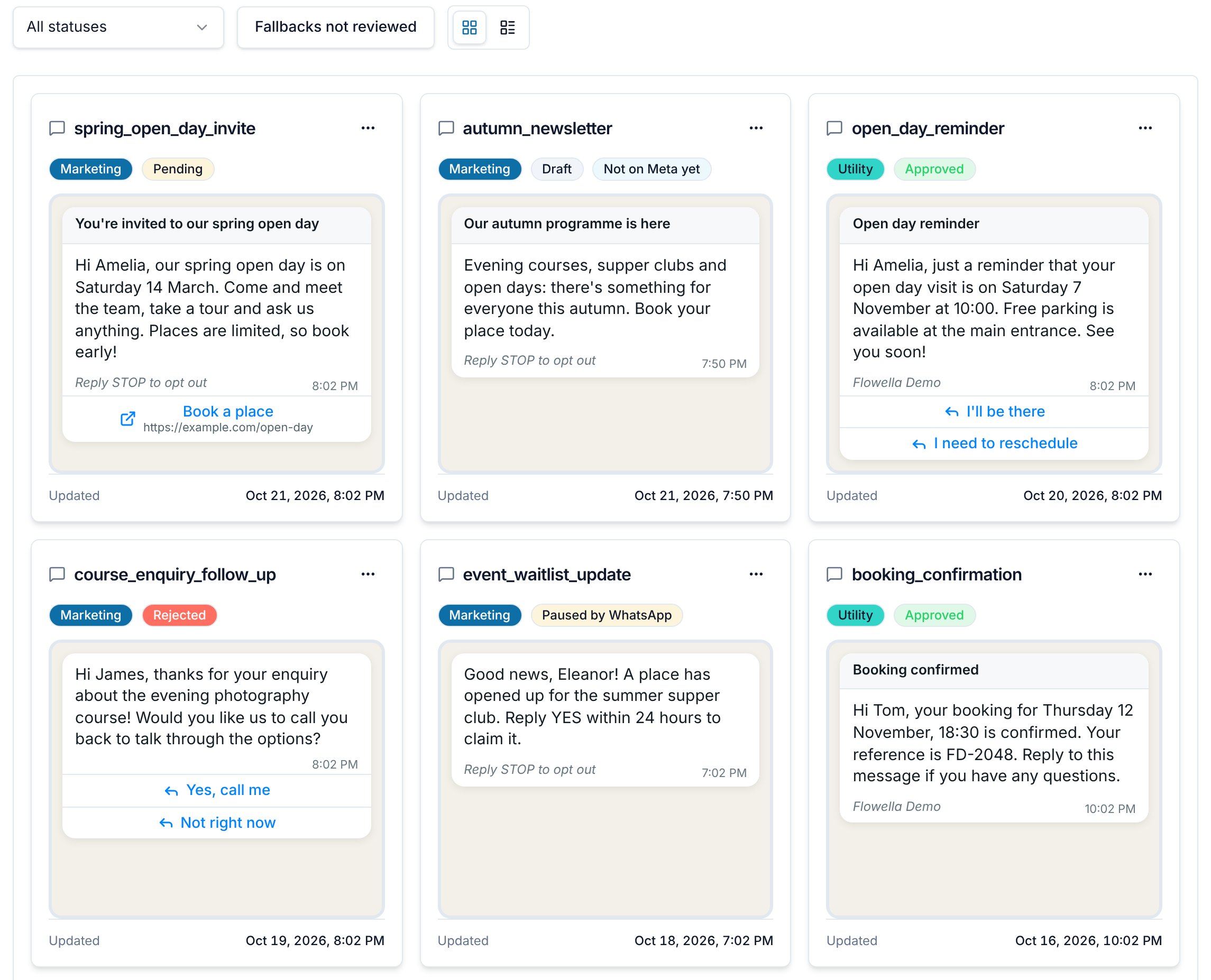Screen dimensions: 1211x980
Task: Open the All statuses dropdown
Action: [118, 27]
